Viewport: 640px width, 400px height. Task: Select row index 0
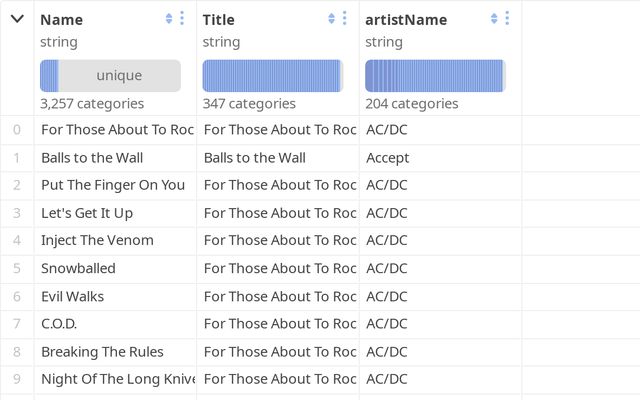pyautogui.click(x=17, y=130)
